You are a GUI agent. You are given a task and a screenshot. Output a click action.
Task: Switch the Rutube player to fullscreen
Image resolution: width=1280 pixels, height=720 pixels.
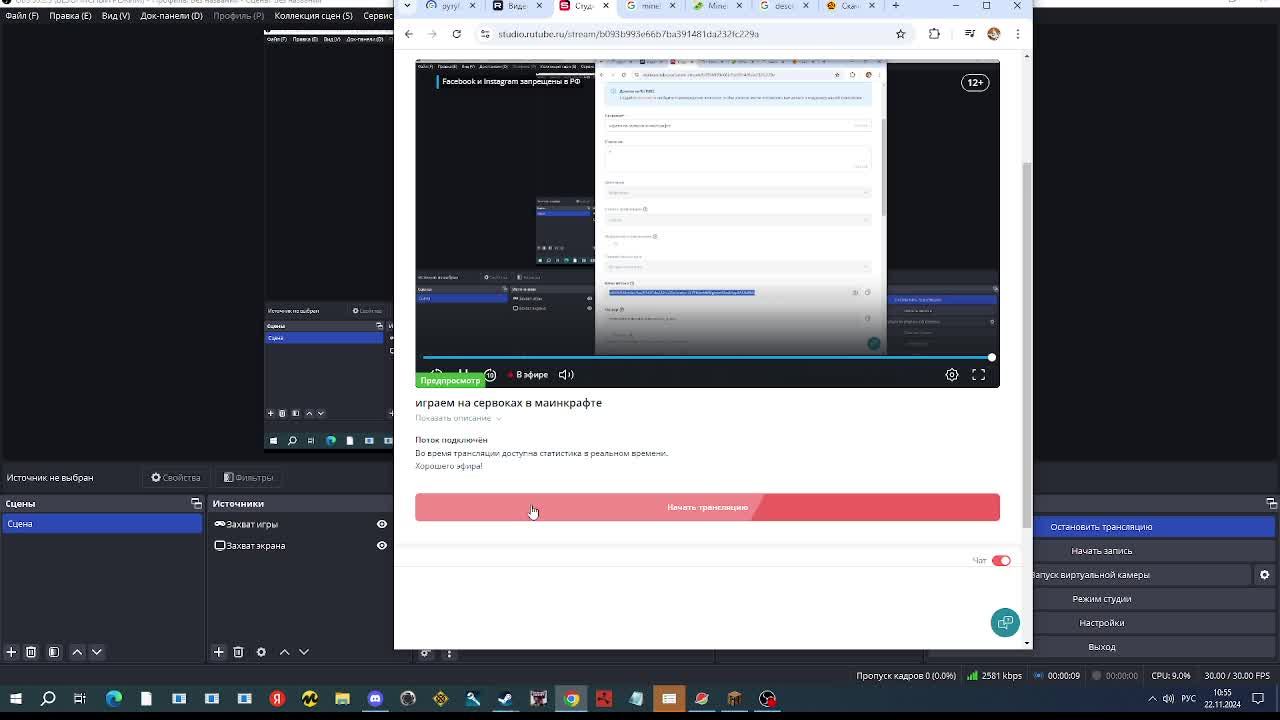(x=979, y=375)
